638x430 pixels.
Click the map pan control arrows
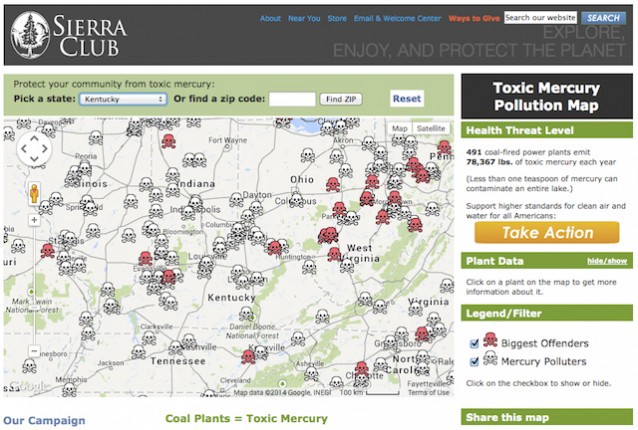click(34, 149)
